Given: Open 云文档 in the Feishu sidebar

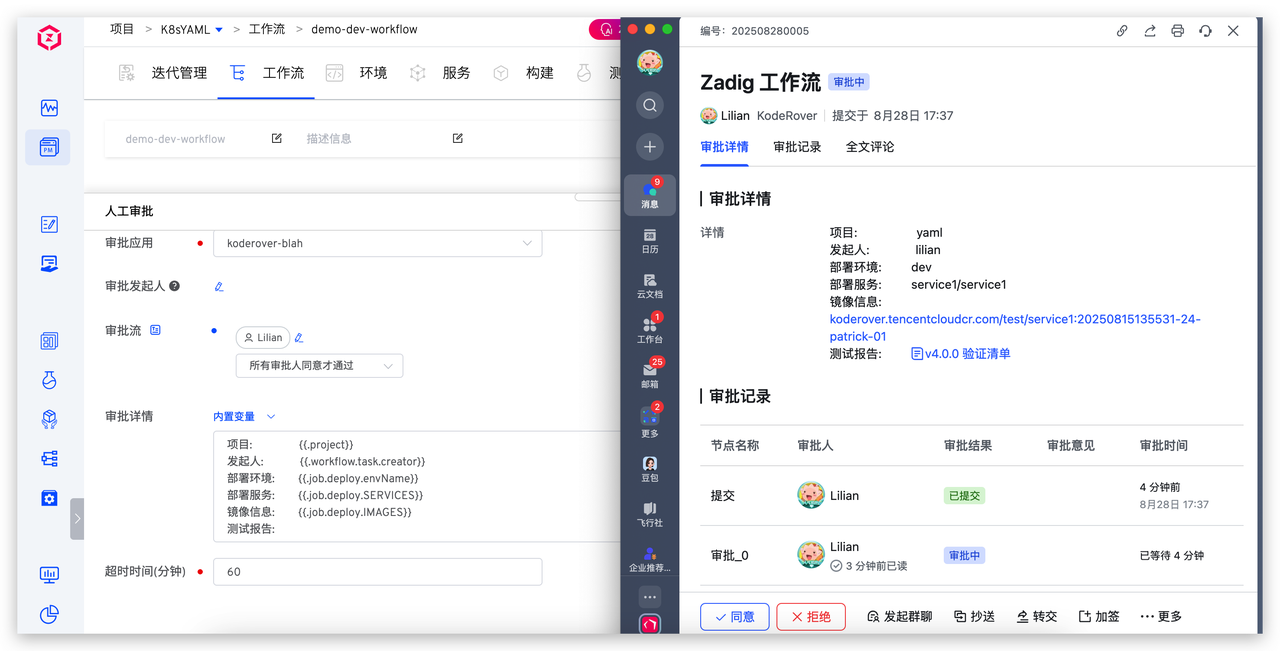Looking at the screenshot, I should [x=650, y=286].
